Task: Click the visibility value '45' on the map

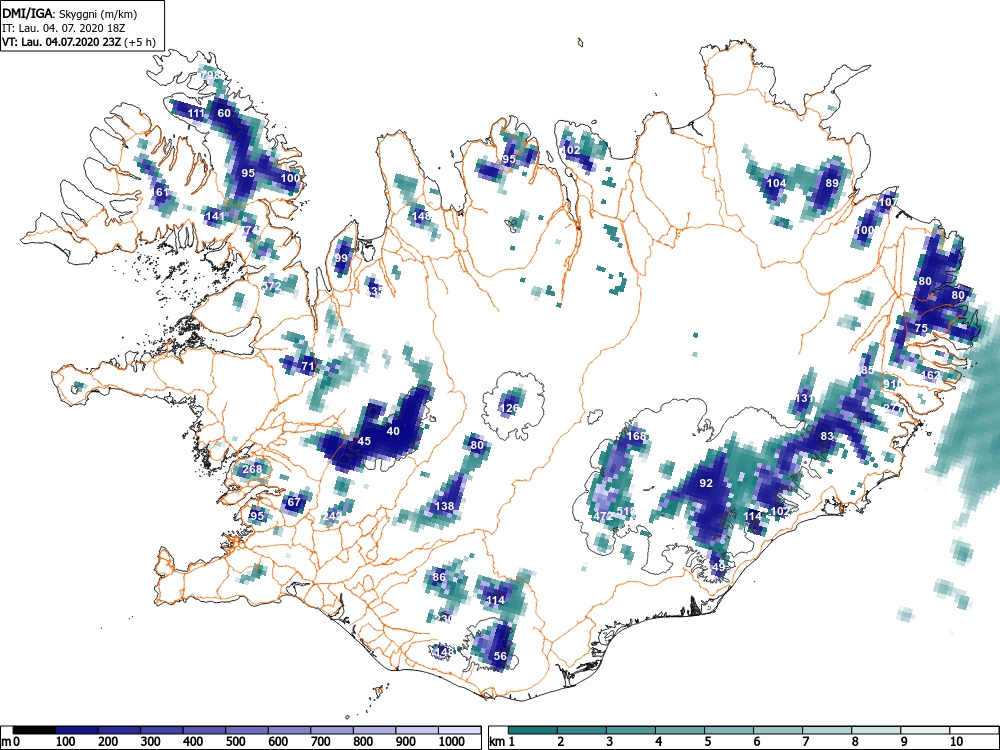Action: [364, 441]
